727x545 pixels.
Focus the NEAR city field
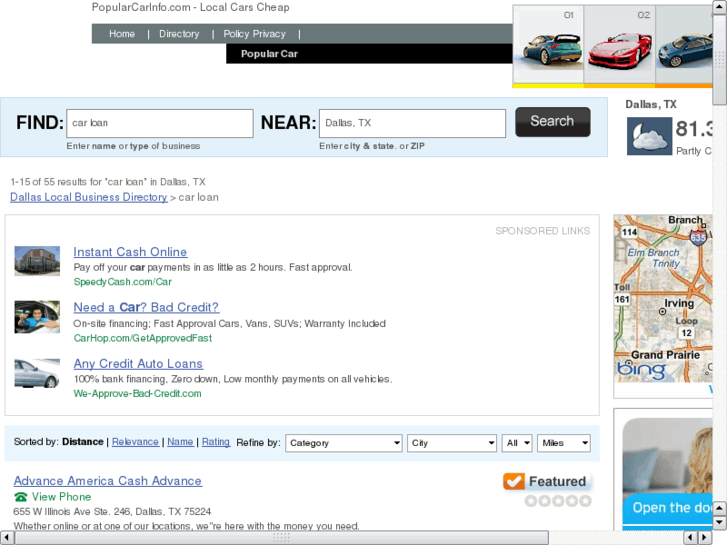tap(412, 123)
